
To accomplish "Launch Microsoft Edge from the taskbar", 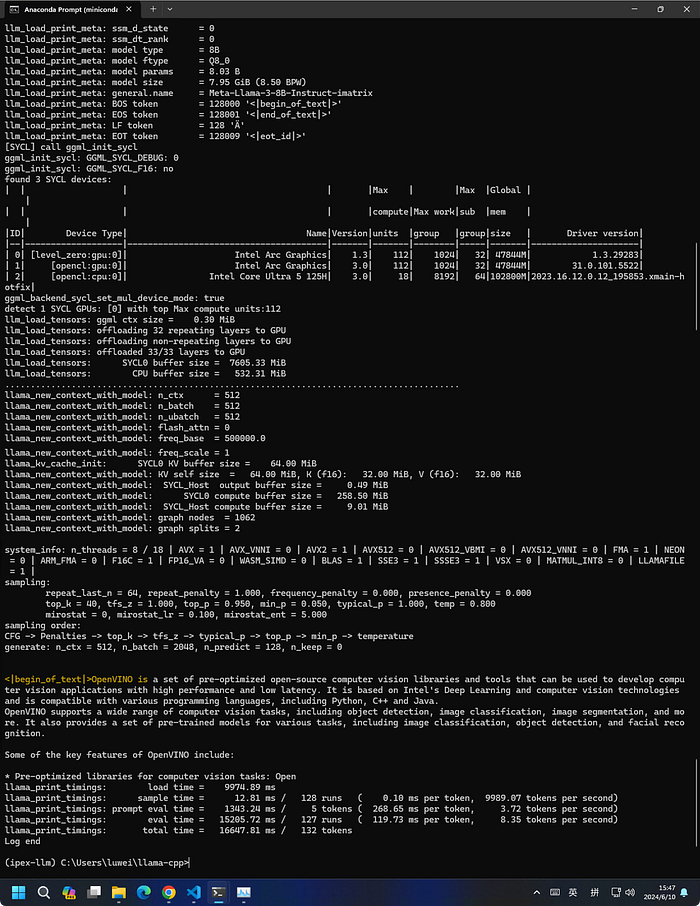I will click(144, 892).
